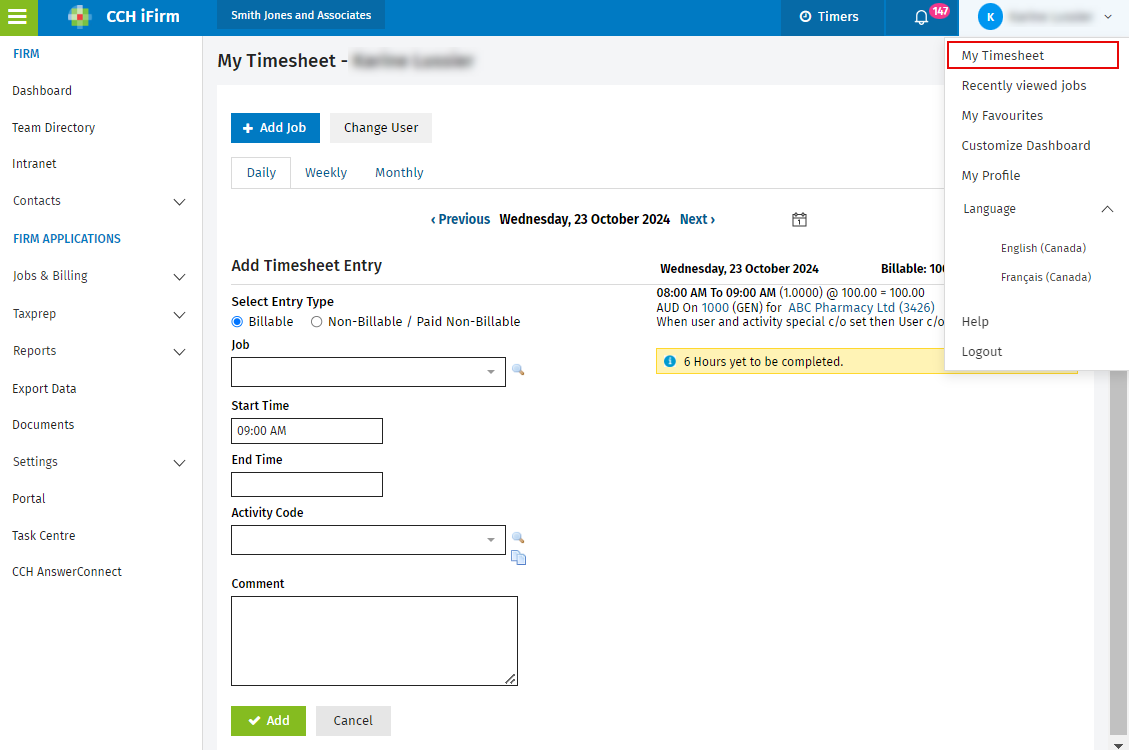Click the End Time field
Image resolution: width=1129 pixels, height=750 pixels.
[x=307, y=484]
